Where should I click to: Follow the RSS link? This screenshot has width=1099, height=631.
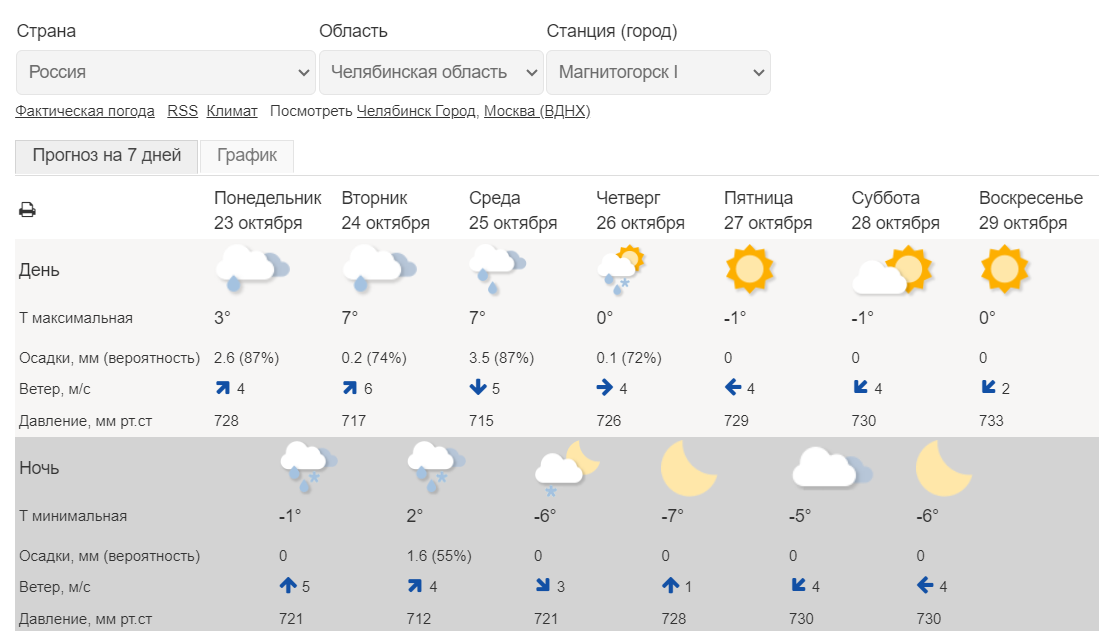click(182, 111)
